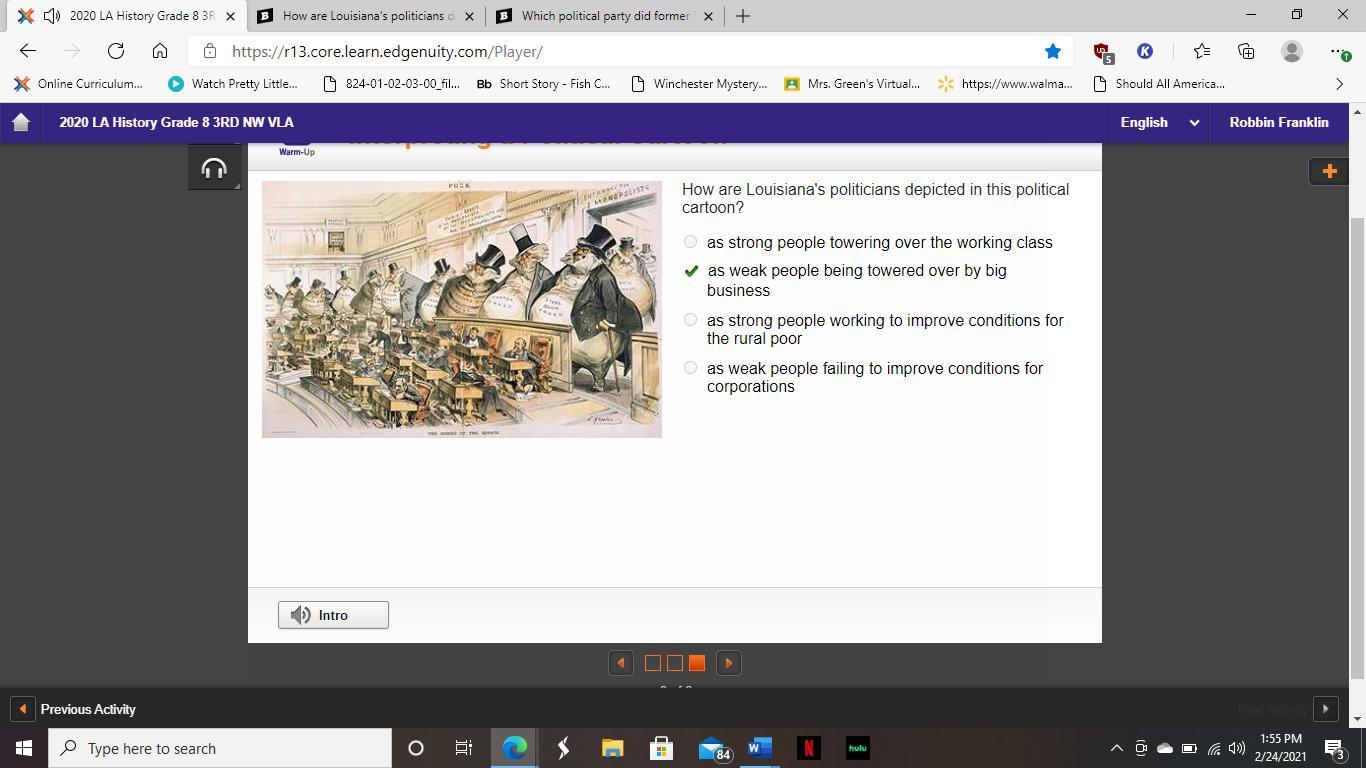Select 'as strong people towering over working class'

pyautogui.click(x=690, y=242)
